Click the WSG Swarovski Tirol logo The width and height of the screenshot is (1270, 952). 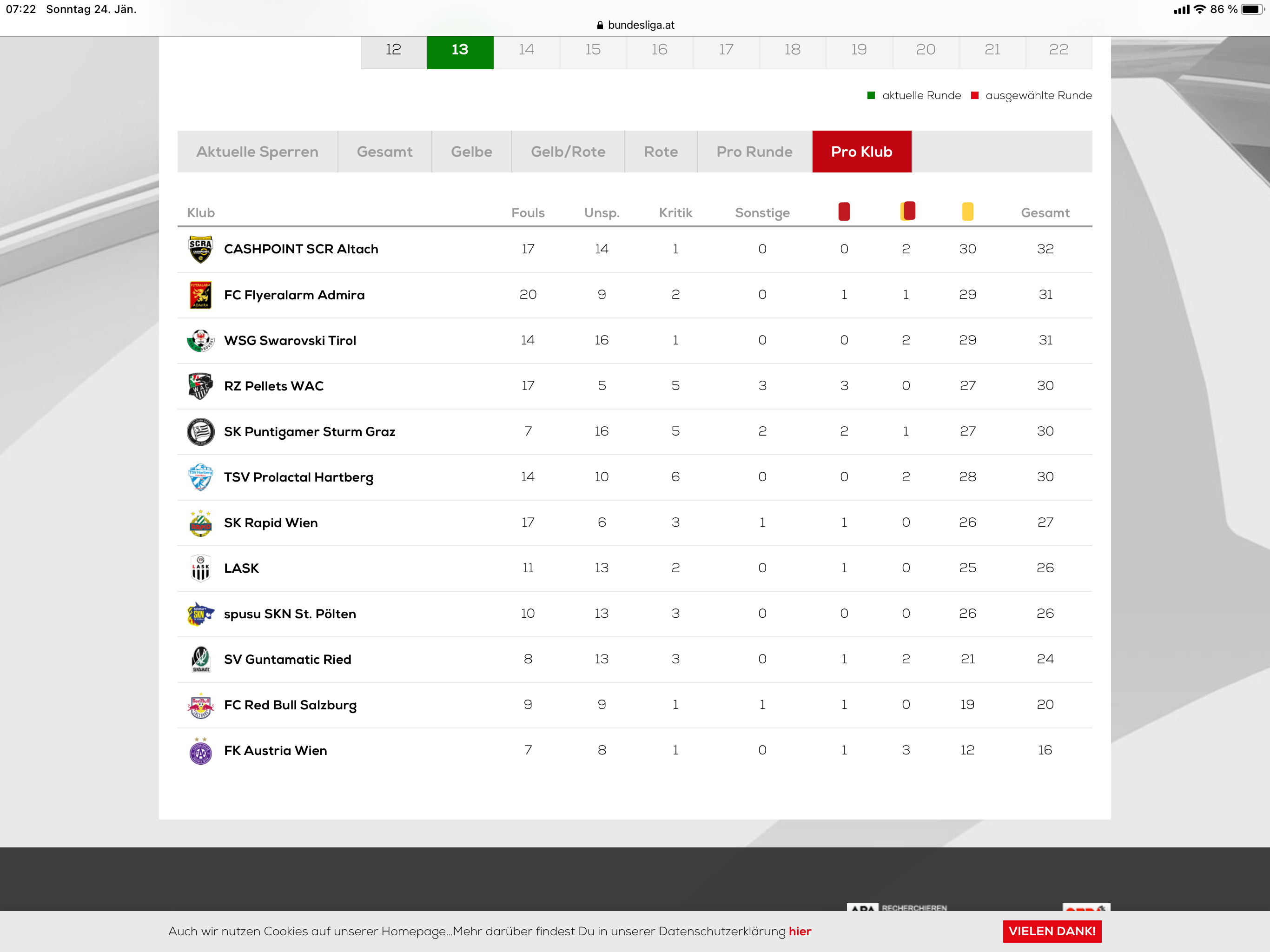200,340
